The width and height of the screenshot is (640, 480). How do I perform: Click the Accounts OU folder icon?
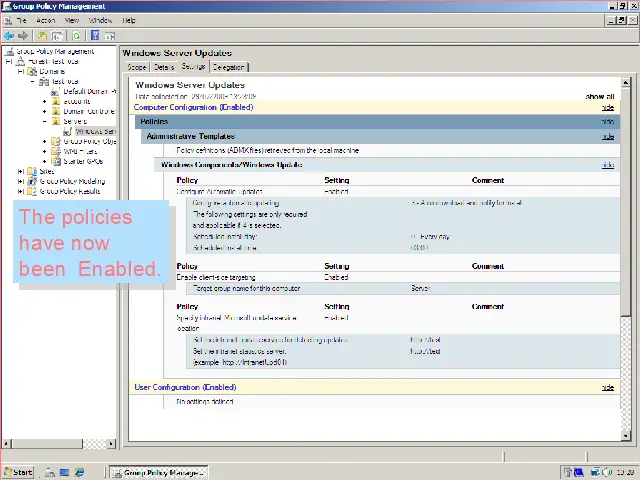click(56, 101)
